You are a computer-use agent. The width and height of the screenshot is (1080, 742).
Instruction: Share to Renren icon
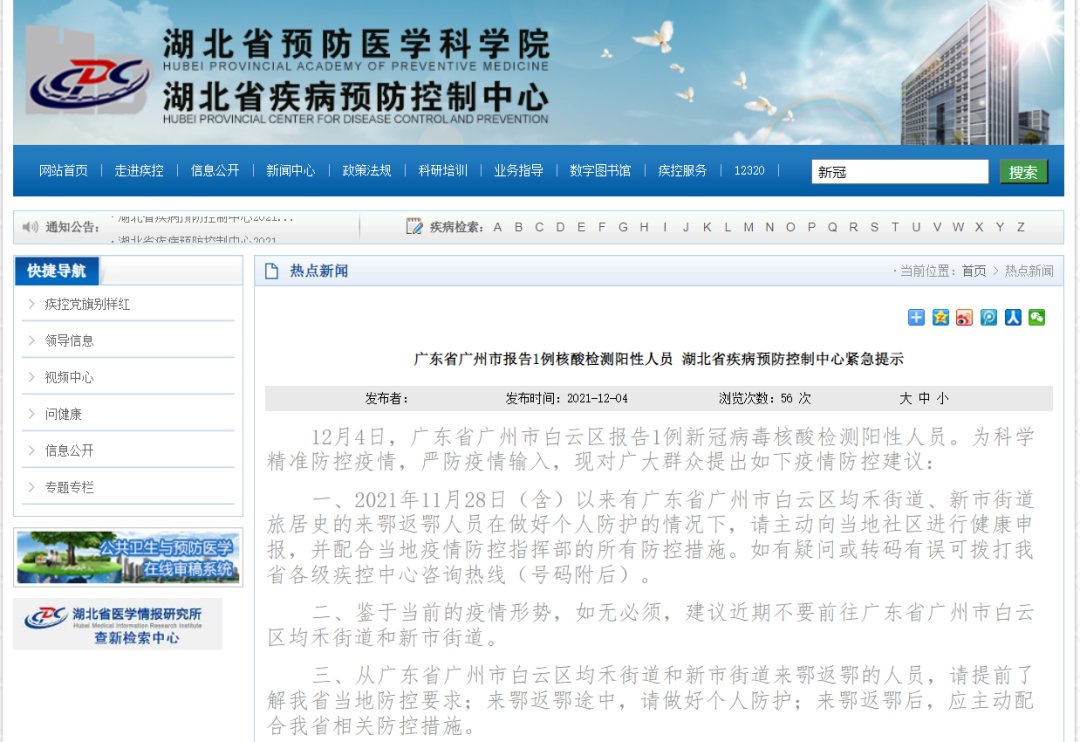point(1012,317)
